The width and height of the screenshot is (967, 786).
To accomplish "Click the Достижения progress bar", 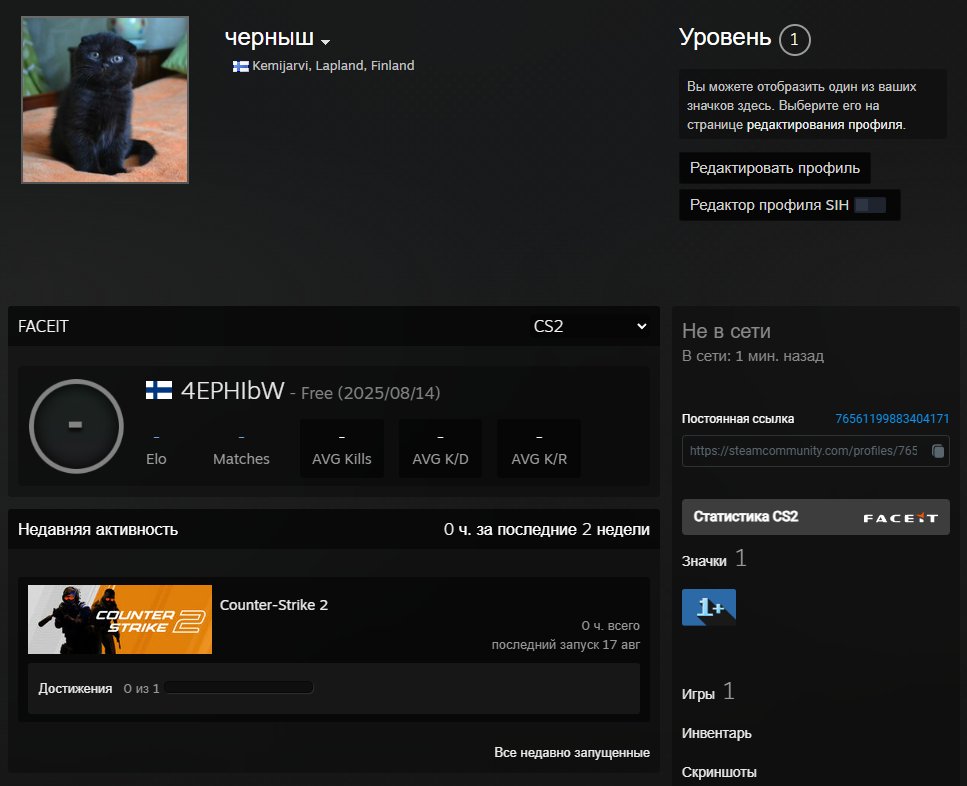I will [239, 688].
